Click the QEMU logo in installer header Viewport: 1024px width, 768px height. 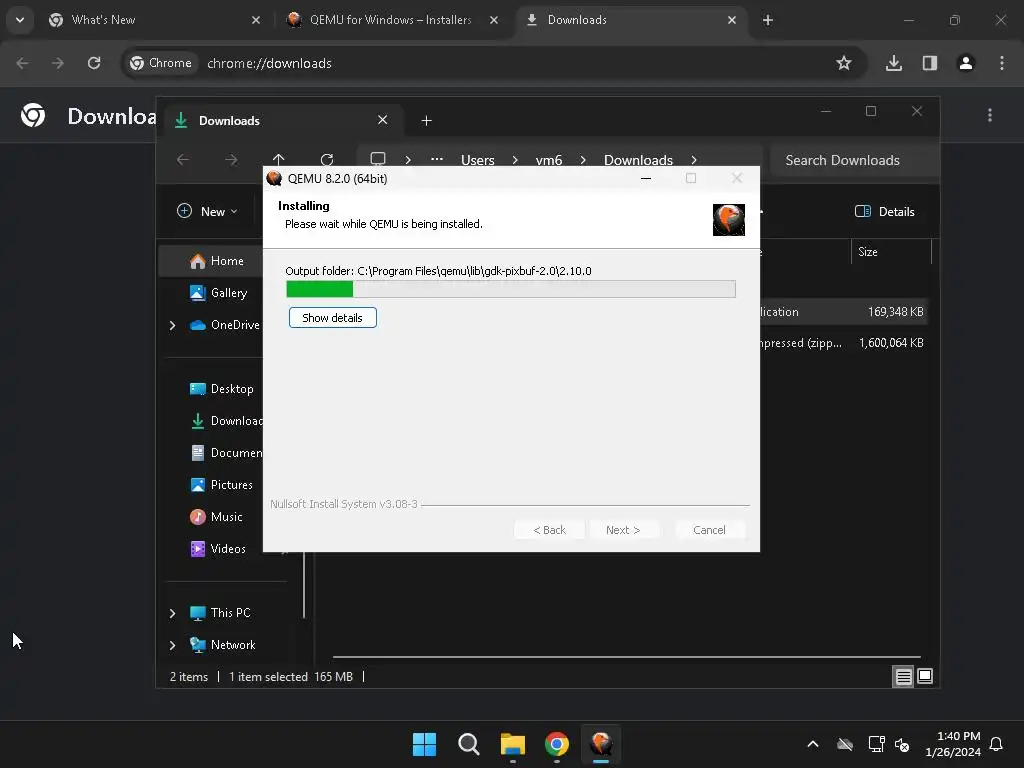tap(729, 219)
